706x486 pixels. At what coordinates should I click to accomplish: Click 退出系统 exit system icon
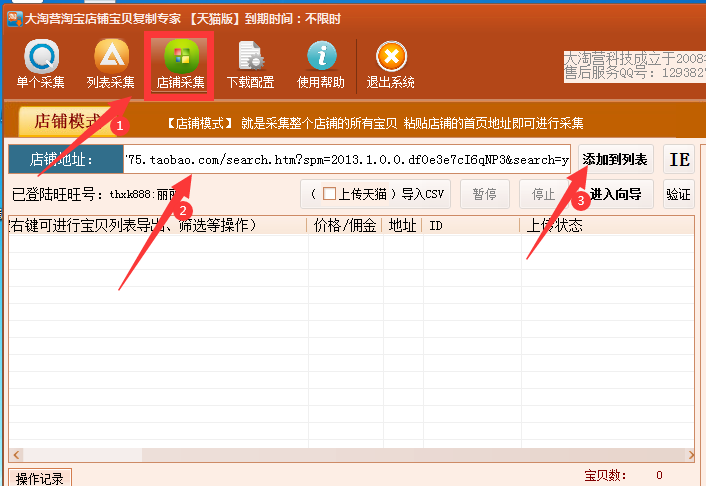tap(391, 64)
